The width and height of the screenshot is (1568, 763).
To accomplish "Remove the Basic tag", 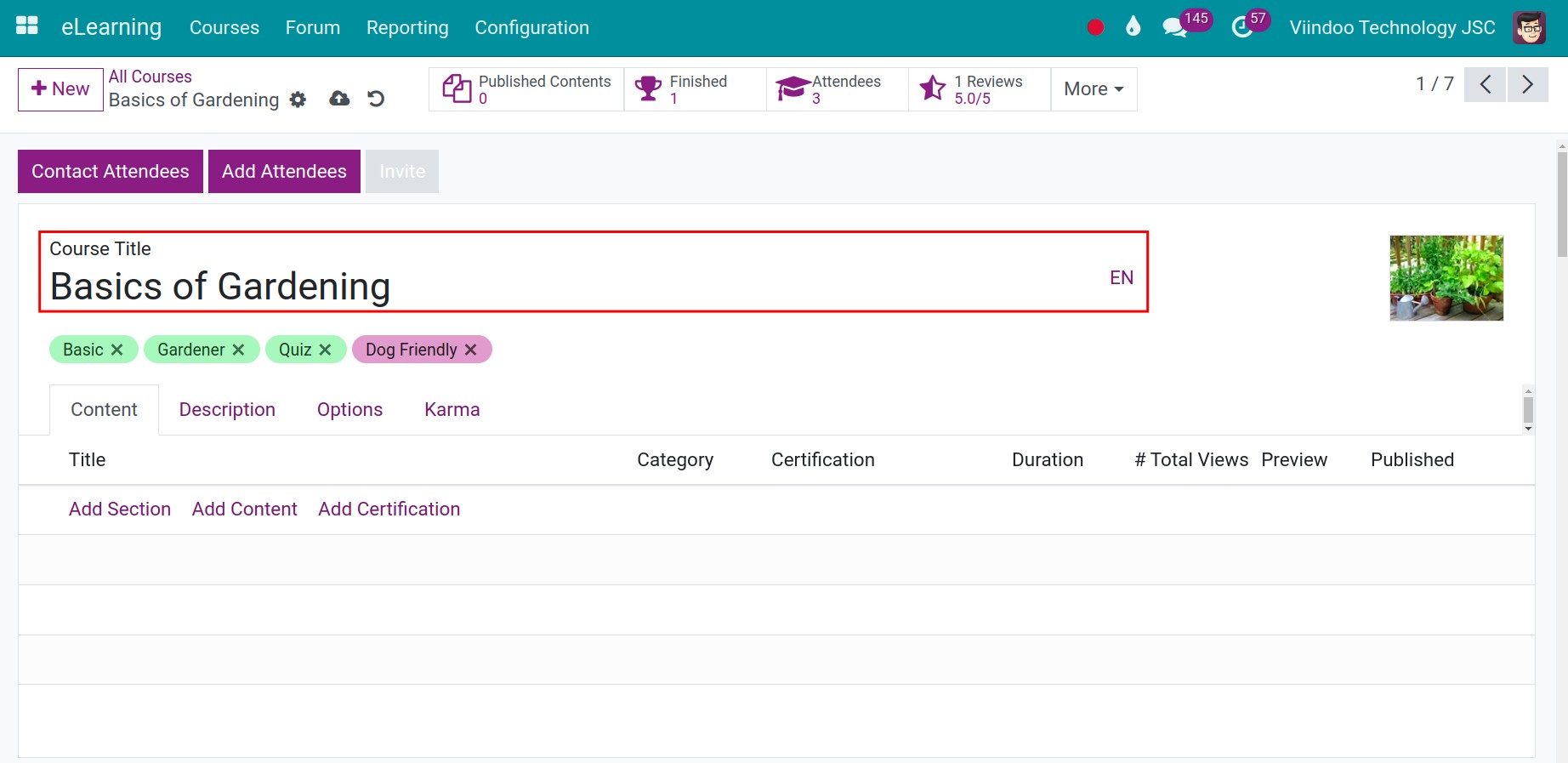I will pyautogui.click(x=117, y=350).
